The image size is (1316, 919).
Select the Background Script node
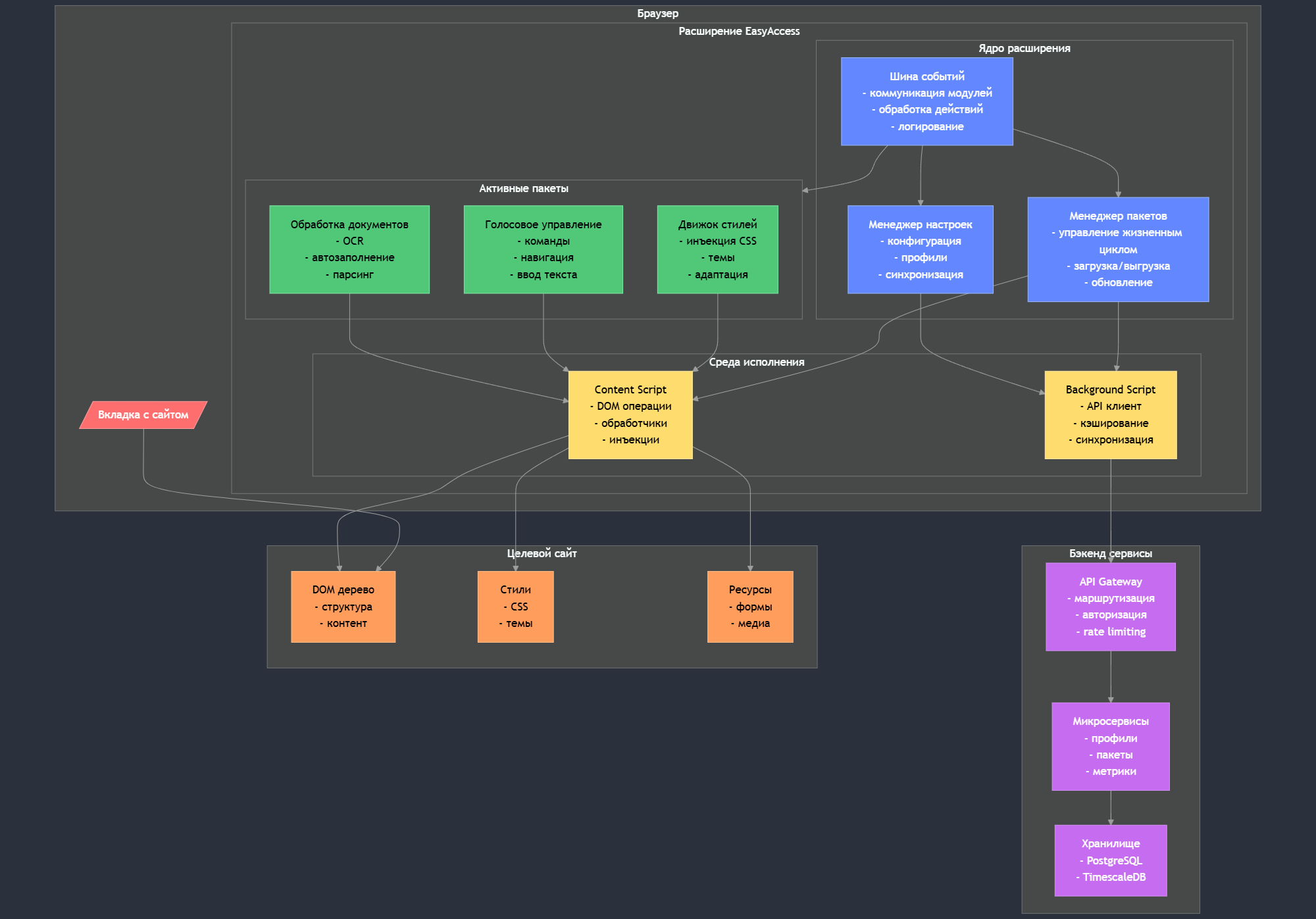pos(1110,414)
